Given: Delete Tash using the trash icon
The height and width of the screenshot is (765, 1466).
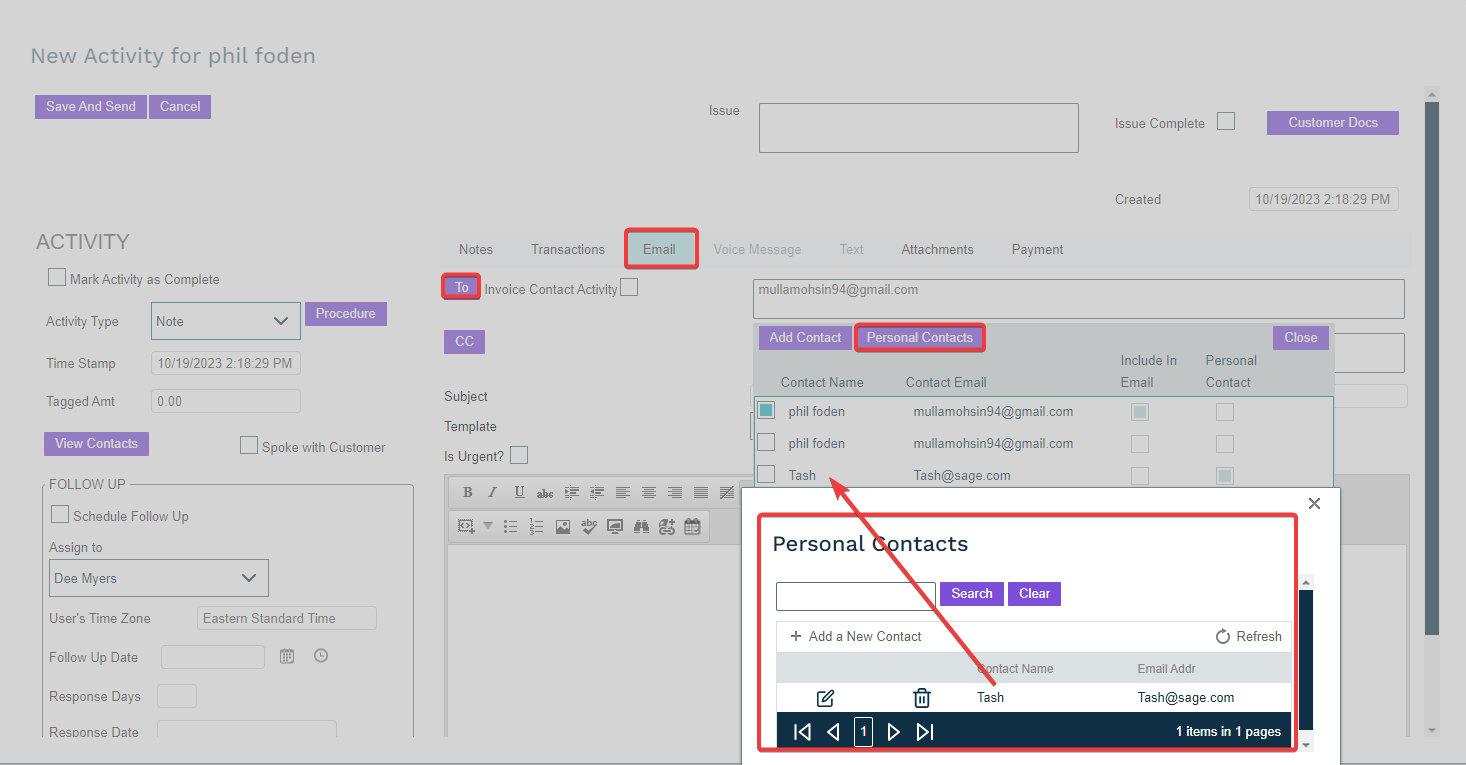Looking at the screenshot, I should [x=922, y=698].
